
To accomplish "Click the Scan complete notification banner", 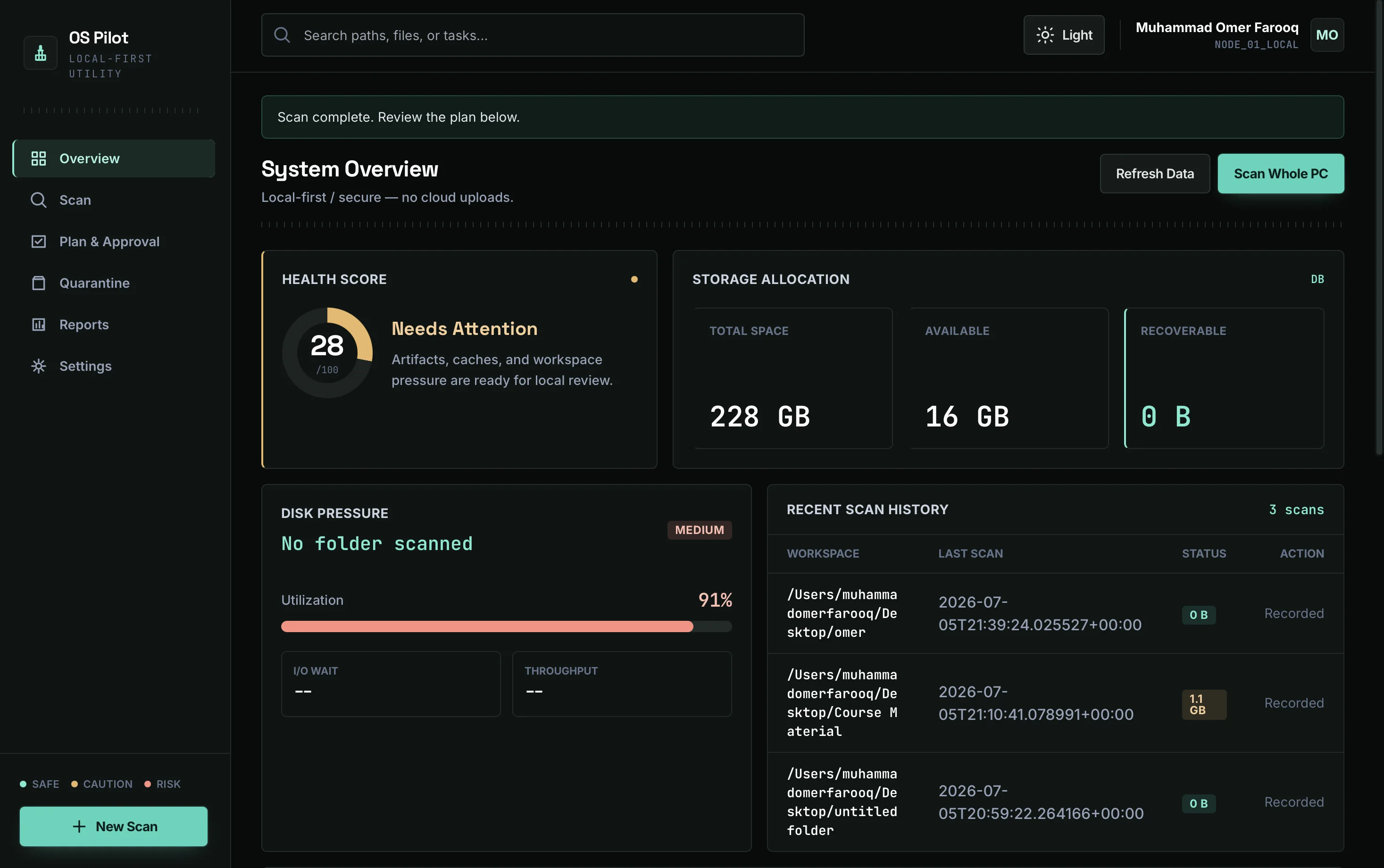I will (x=802, y=117).
